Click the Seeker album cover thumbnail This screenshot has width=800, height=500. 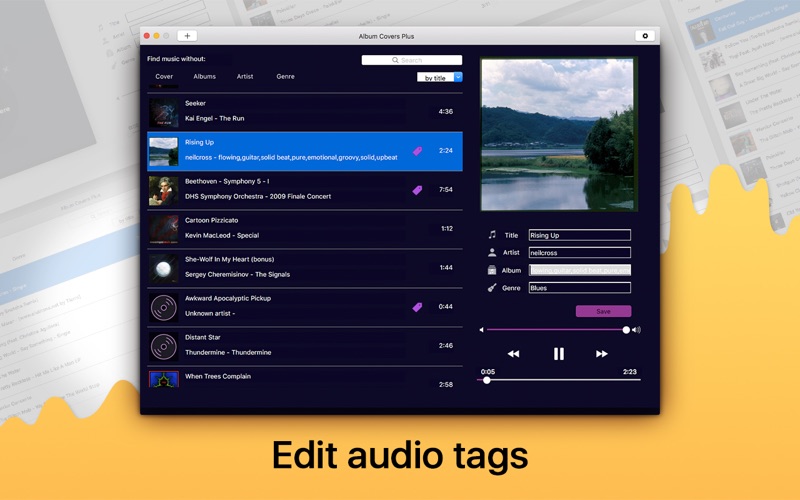click(164, 112)
